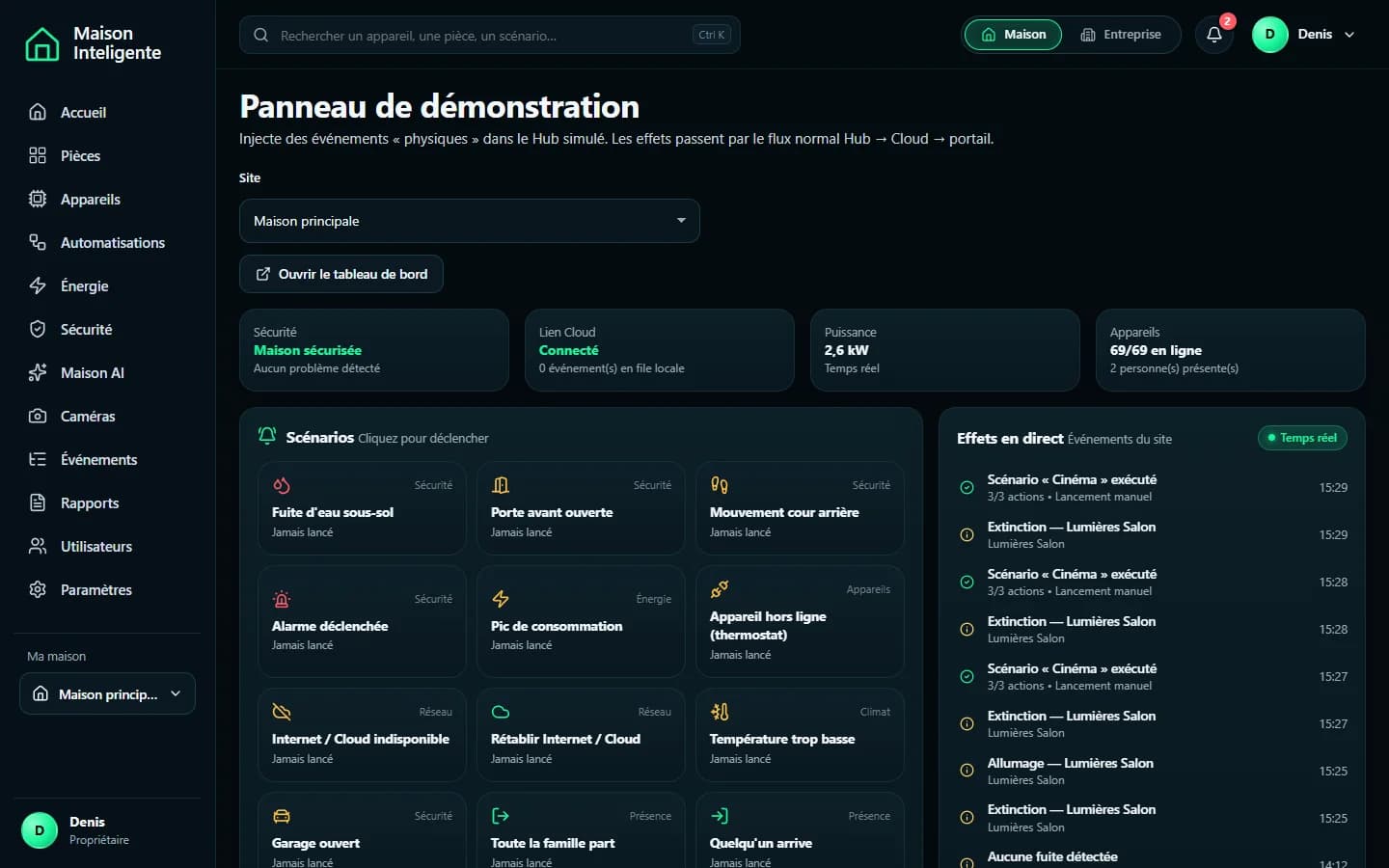Open Accueil in the sidebar
Screen dimensions: 1389x868
tap(107, 112)
